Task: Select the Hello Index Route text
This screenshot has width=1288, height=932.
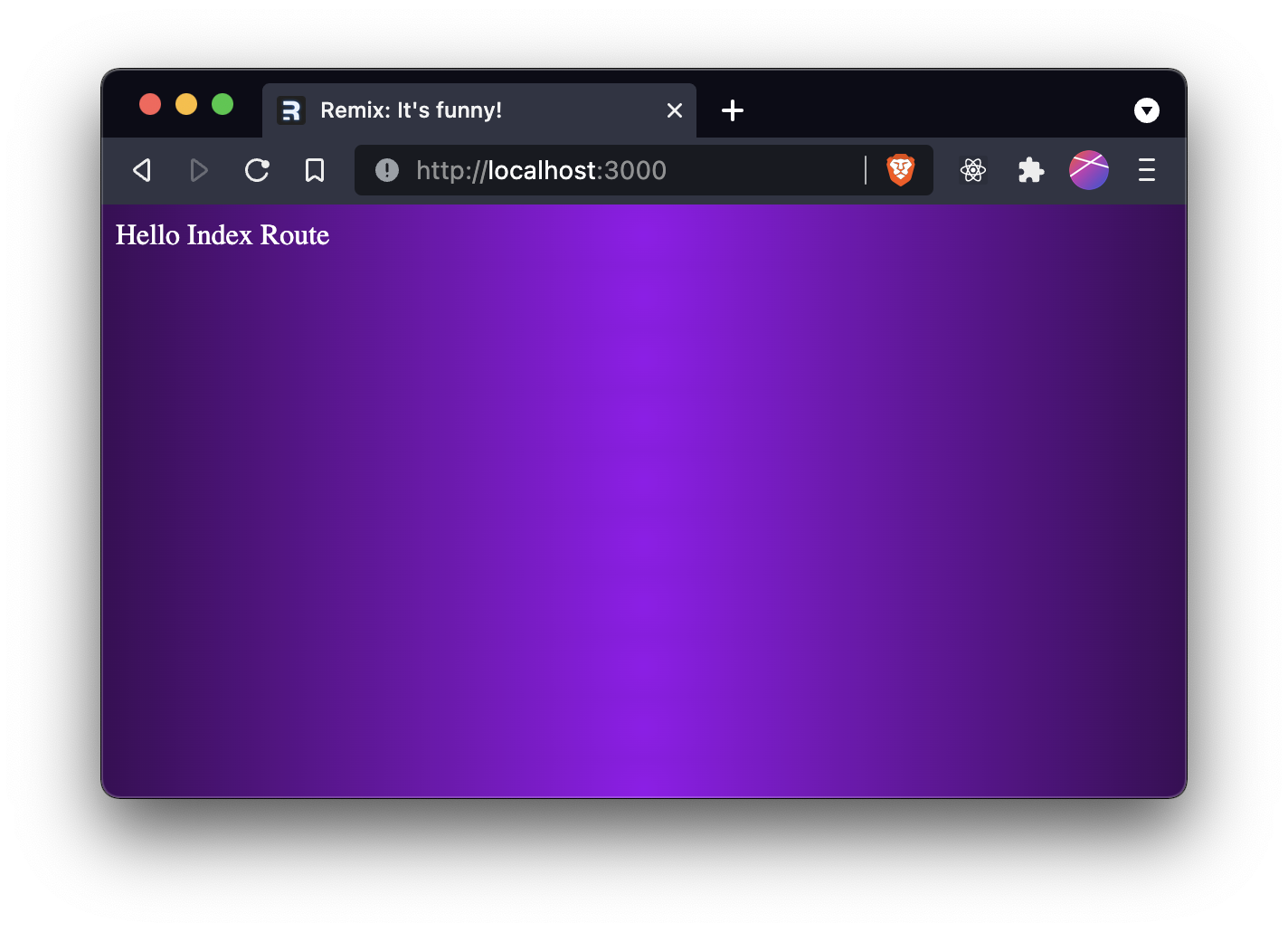Action: (222, 235)
